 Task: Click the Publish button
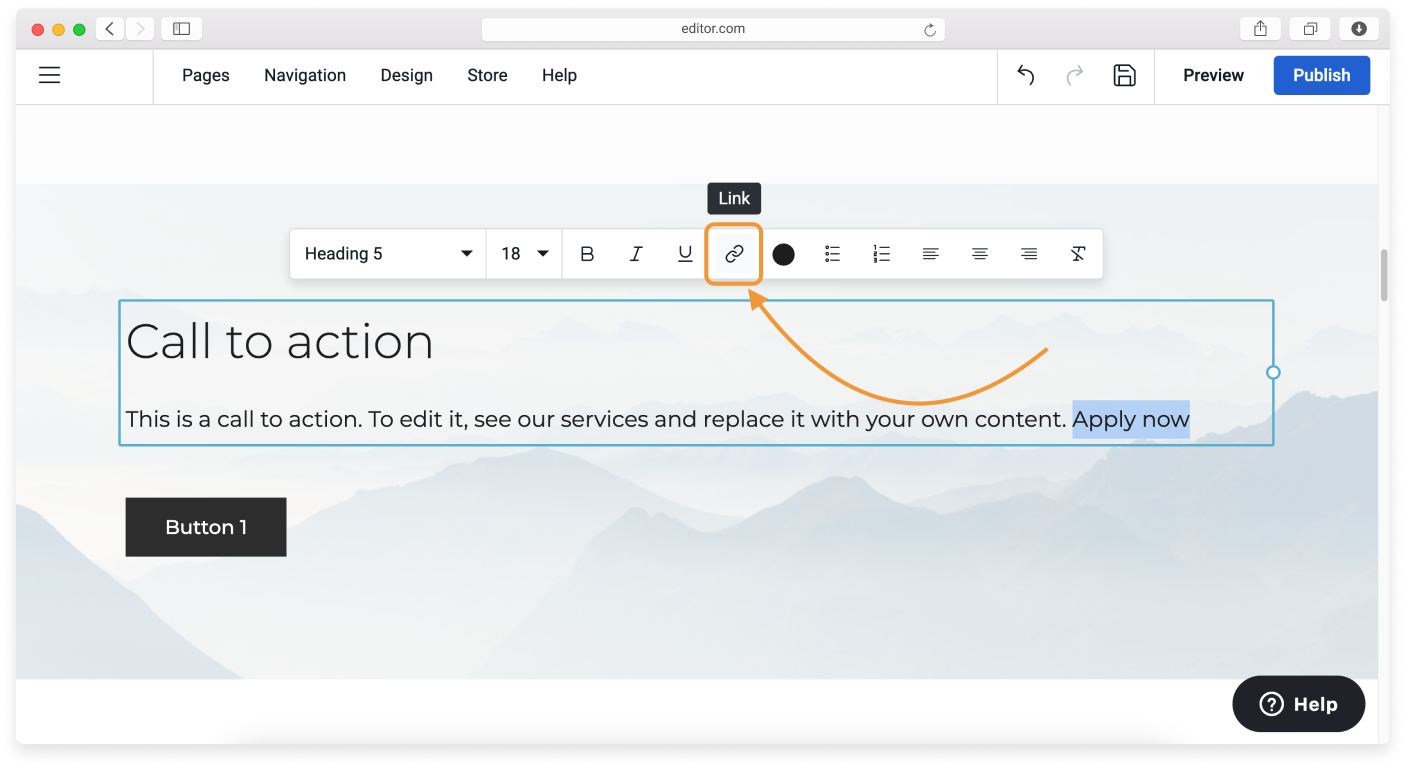[x=1321, y=75]
